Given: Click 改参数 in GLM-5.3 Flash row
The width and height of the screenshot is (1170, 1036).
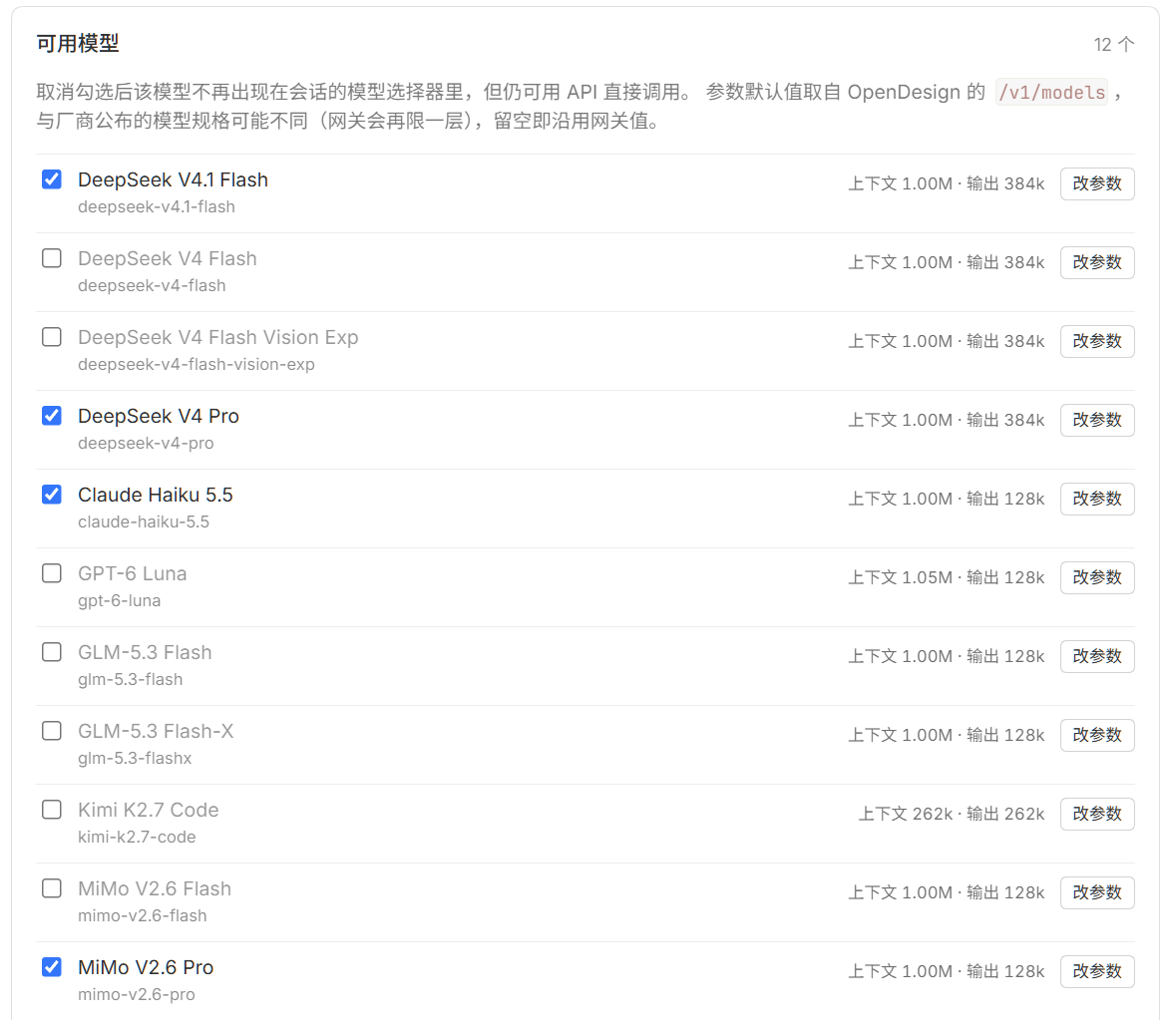Looking at the screenshot, I should 1097,656.
